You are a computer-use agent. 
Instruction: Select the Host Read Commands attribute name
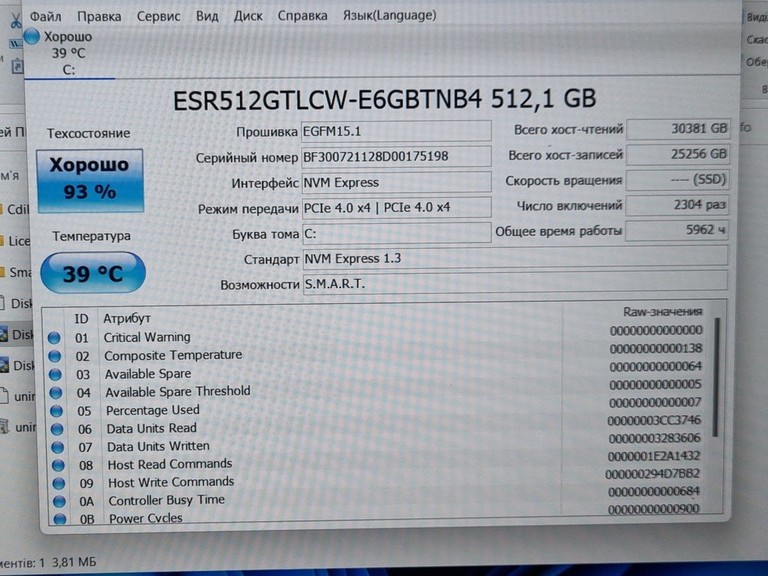point(170,464)
